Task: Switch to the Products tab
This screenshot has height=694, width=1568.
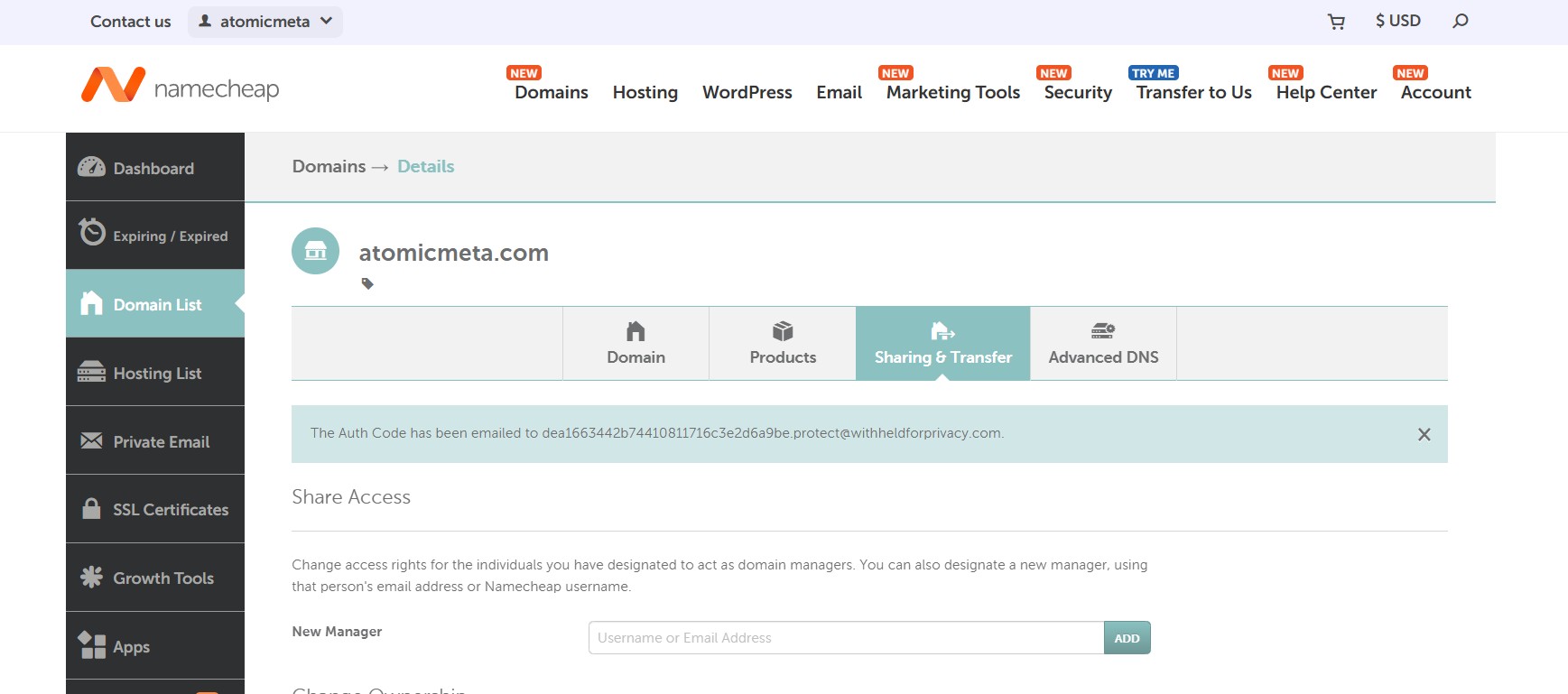Action: (782, 344)
